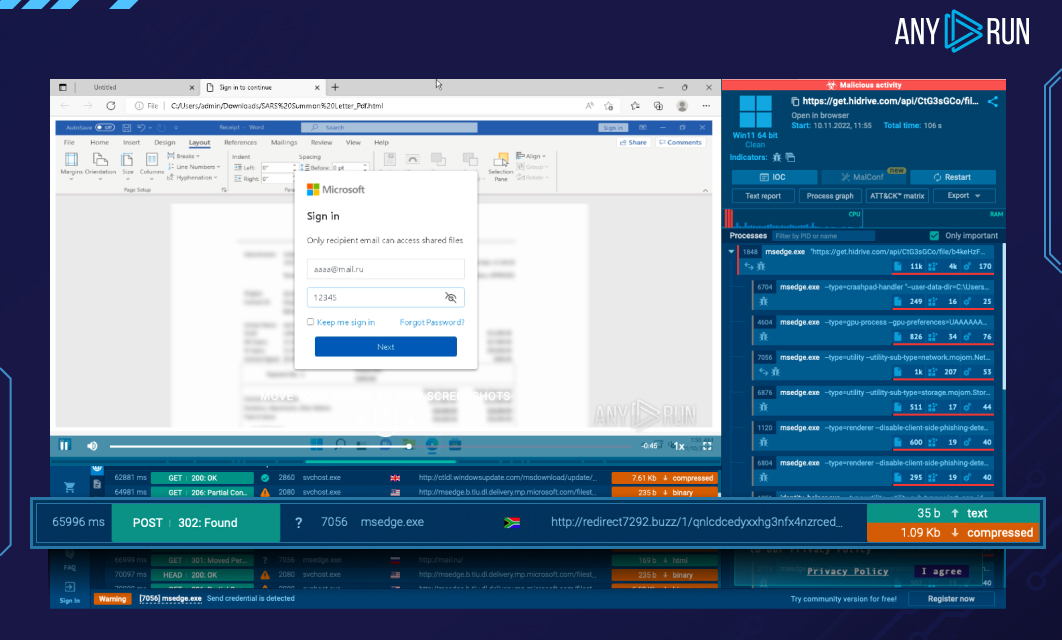Click the Edge profile avatar

[x=682, y=106]
